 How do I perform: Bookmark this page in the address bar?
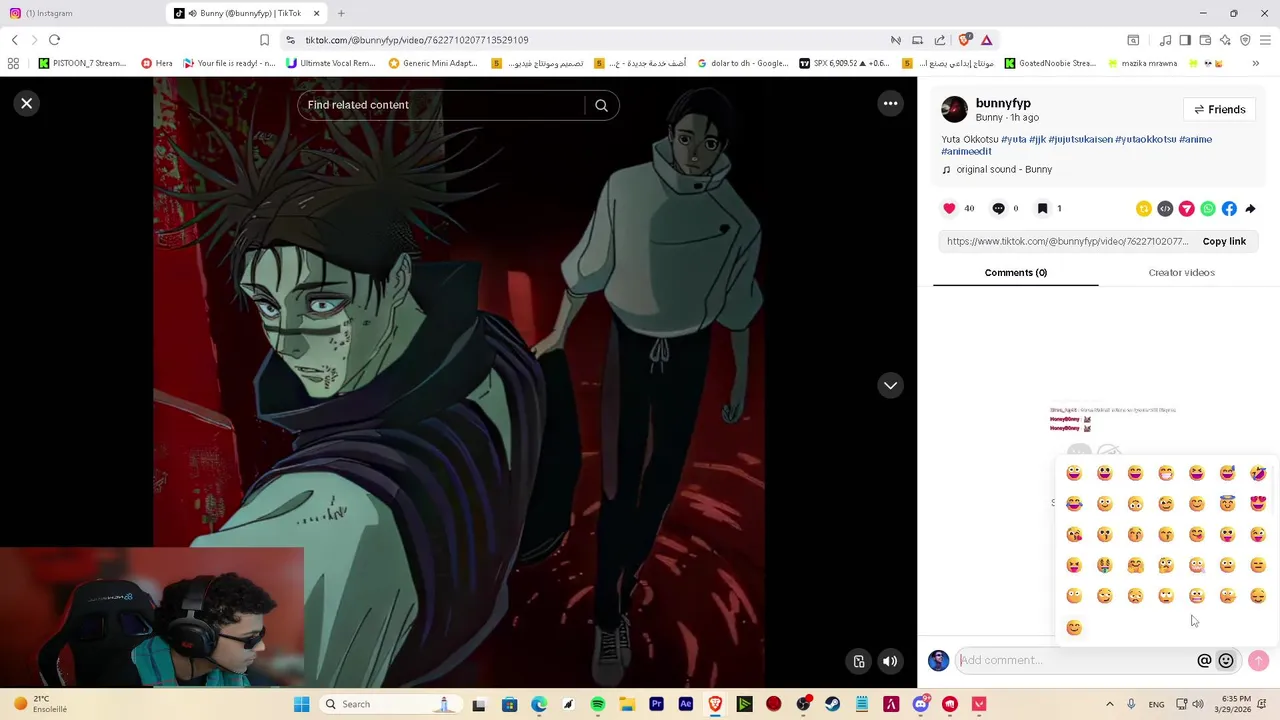(264, 40)
